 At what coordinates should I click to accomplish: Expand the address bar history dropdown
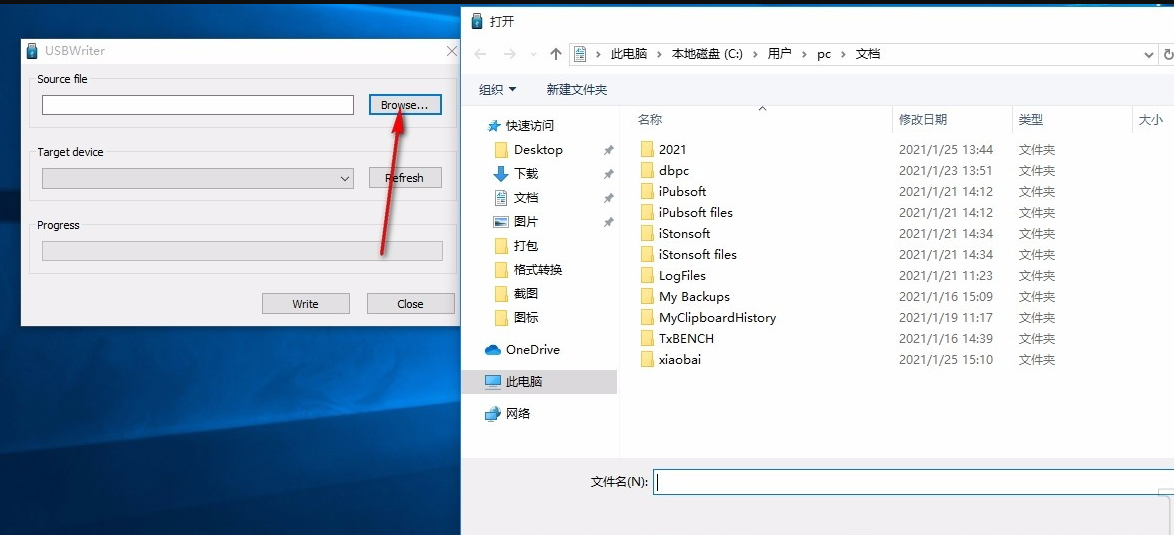pyautogui.click(x=1149, y=55)
